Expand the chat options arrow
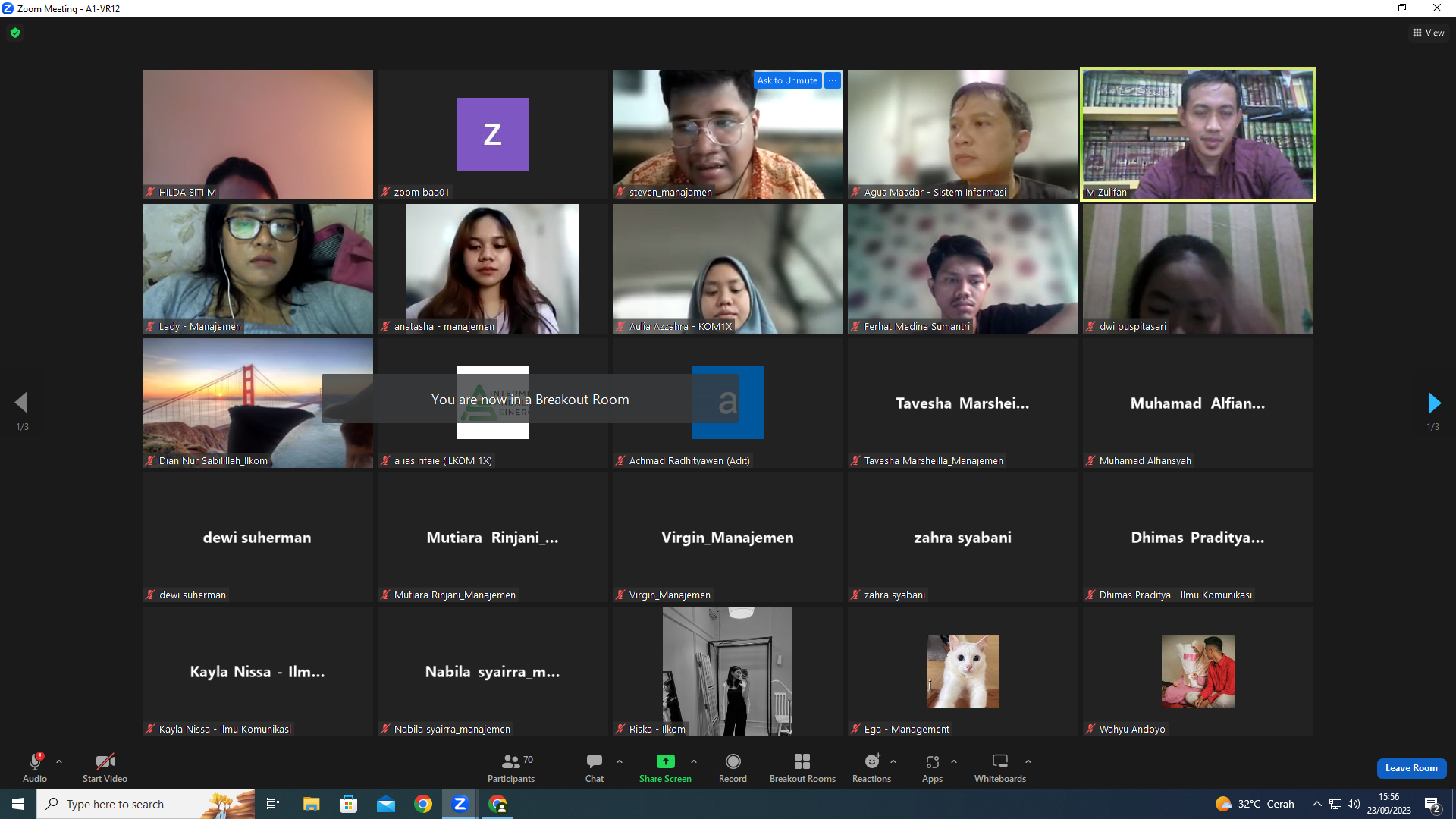 pos(620,761)
